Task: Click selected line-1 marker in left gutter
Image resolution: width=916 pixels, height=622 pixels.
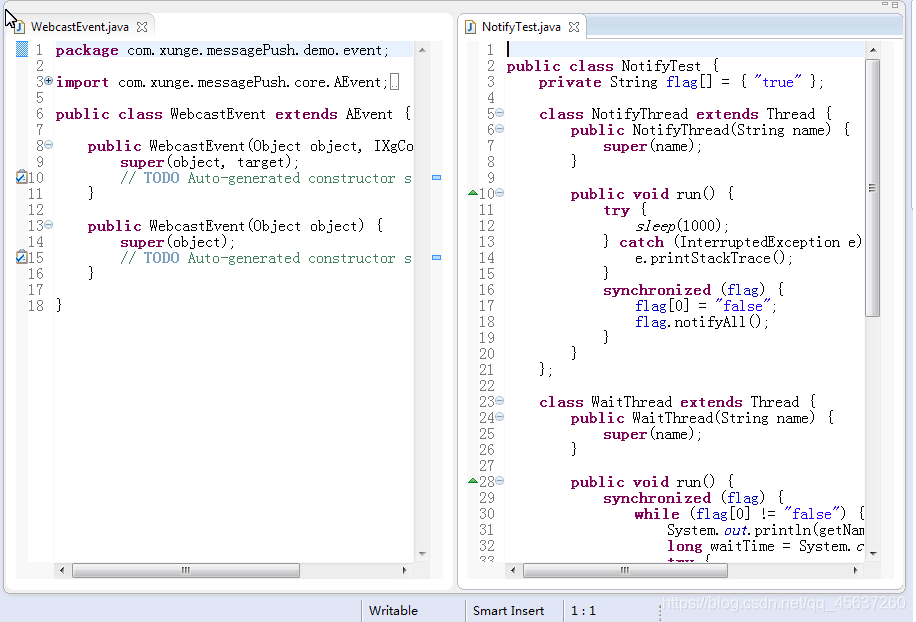Action: pyautogui.click(x=22, y=49)
